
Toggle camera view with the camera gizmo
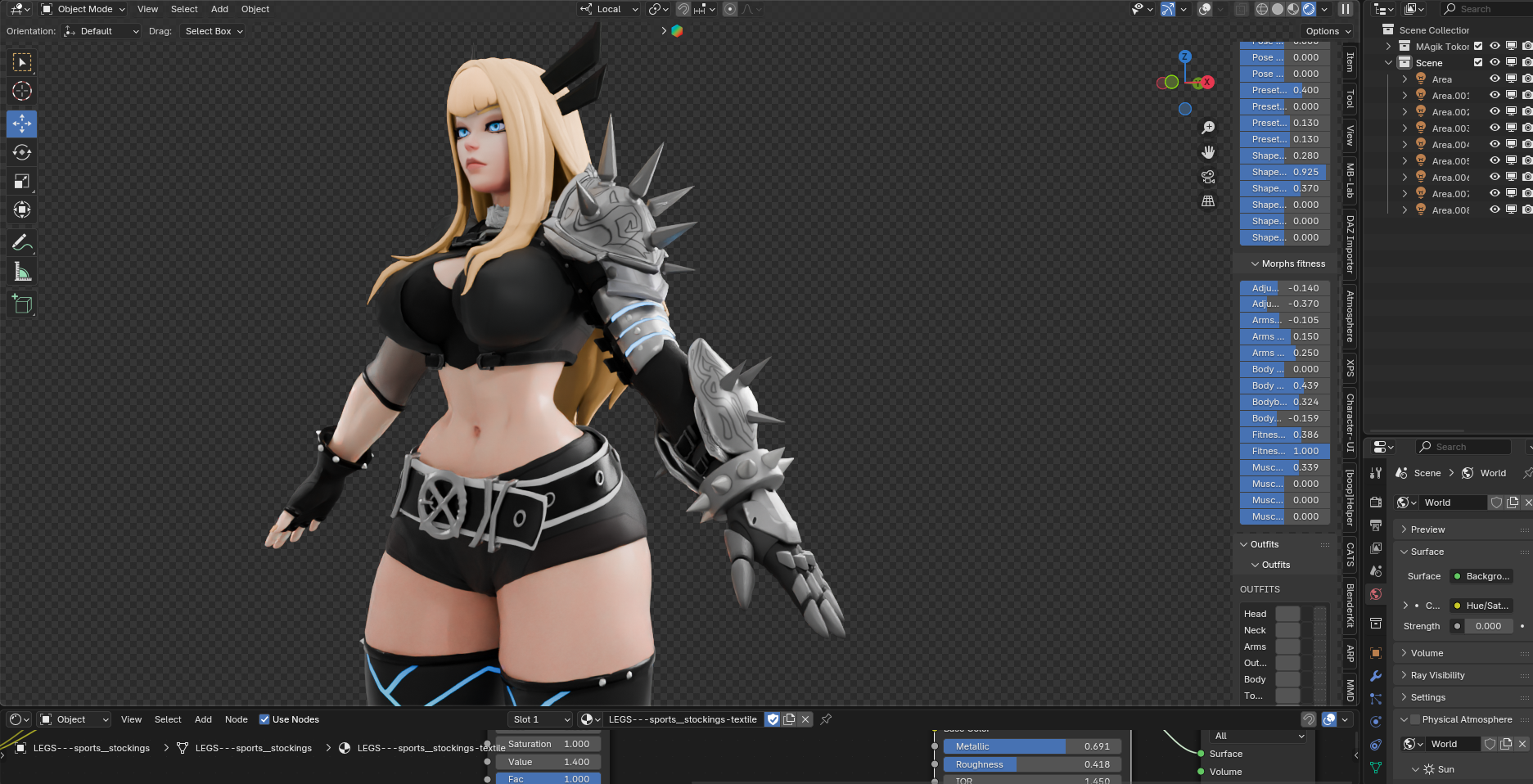[x=1208, y=177]
